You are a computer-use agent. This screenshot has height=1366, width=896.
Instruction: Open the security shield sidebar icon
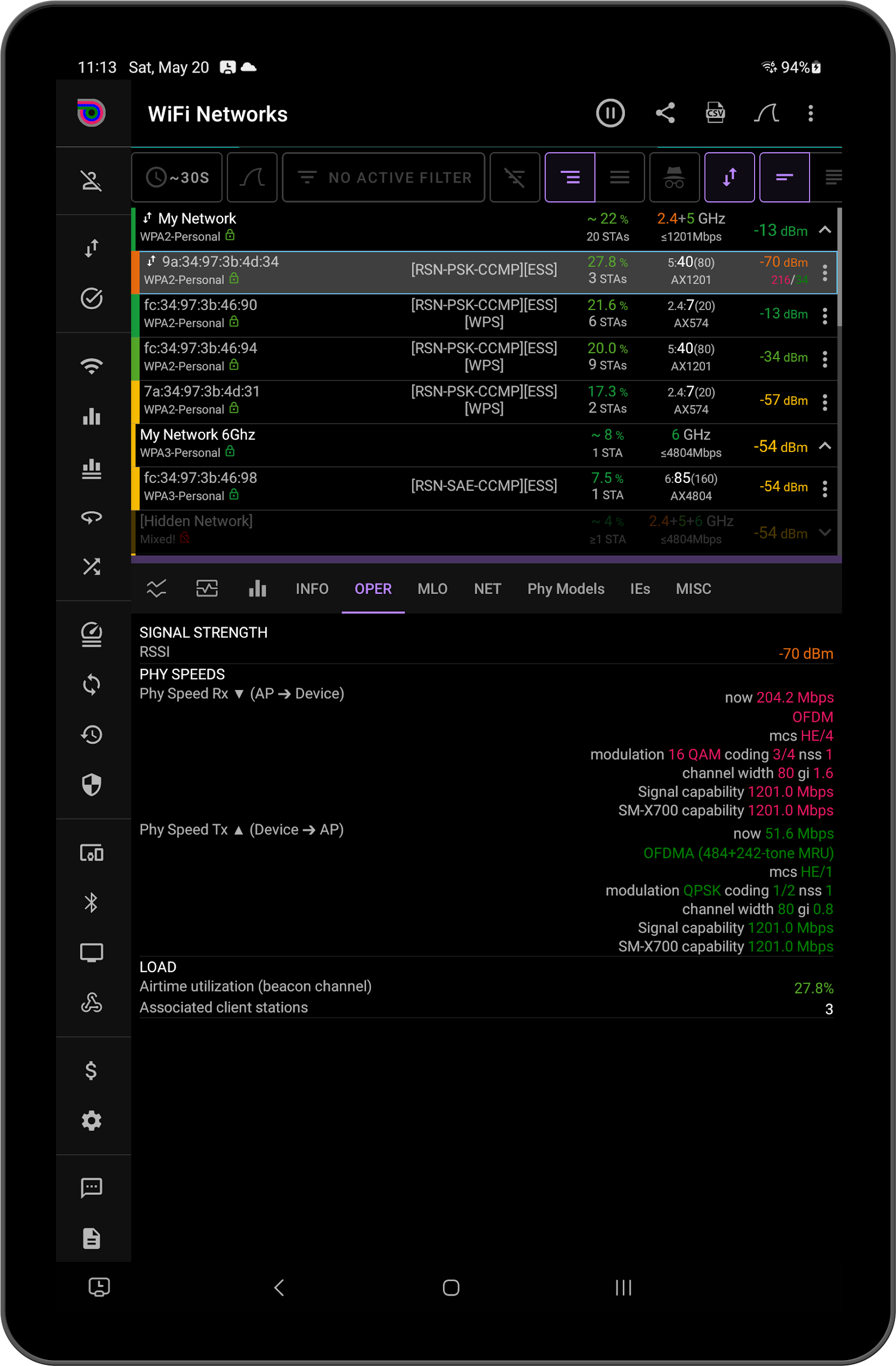pyautogui.click(x=91, y=784)
